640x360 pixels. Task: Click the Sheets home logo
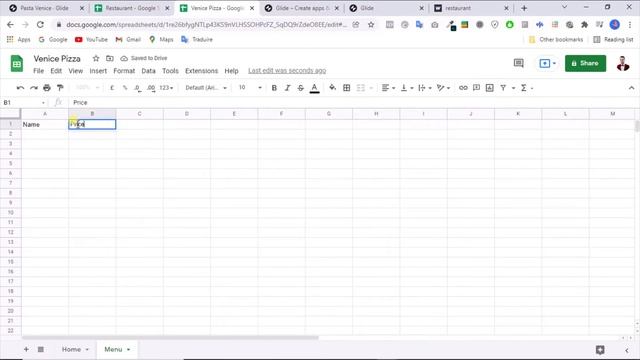[x=17, y=64]
